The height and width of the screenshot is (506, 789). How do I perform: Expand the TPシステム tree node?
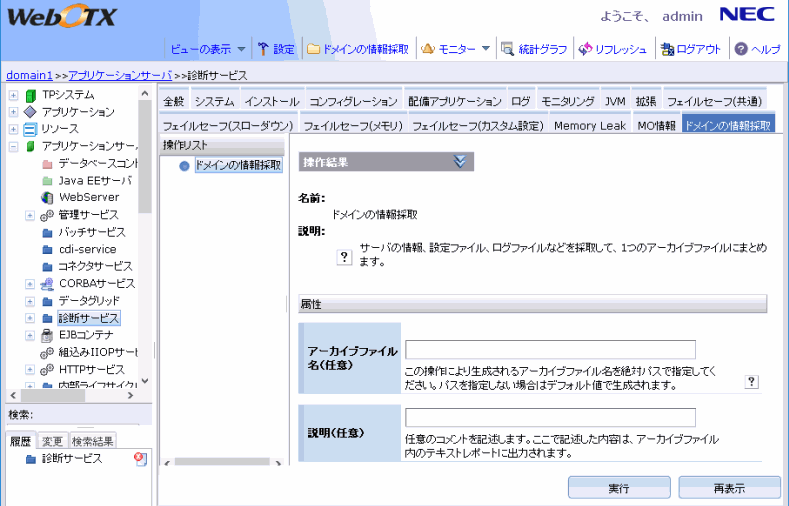tap(13, 95)
